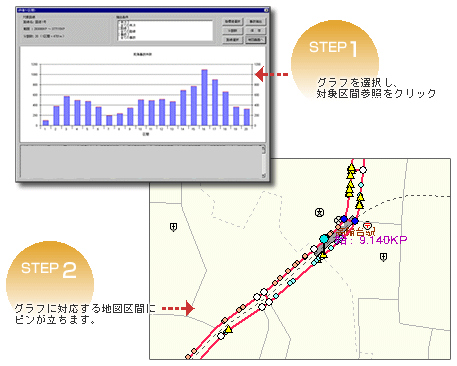The width and height of the screenshot is (457, 366).
Task: Select the dark blue dot beside station label
Action: [355, 221]
